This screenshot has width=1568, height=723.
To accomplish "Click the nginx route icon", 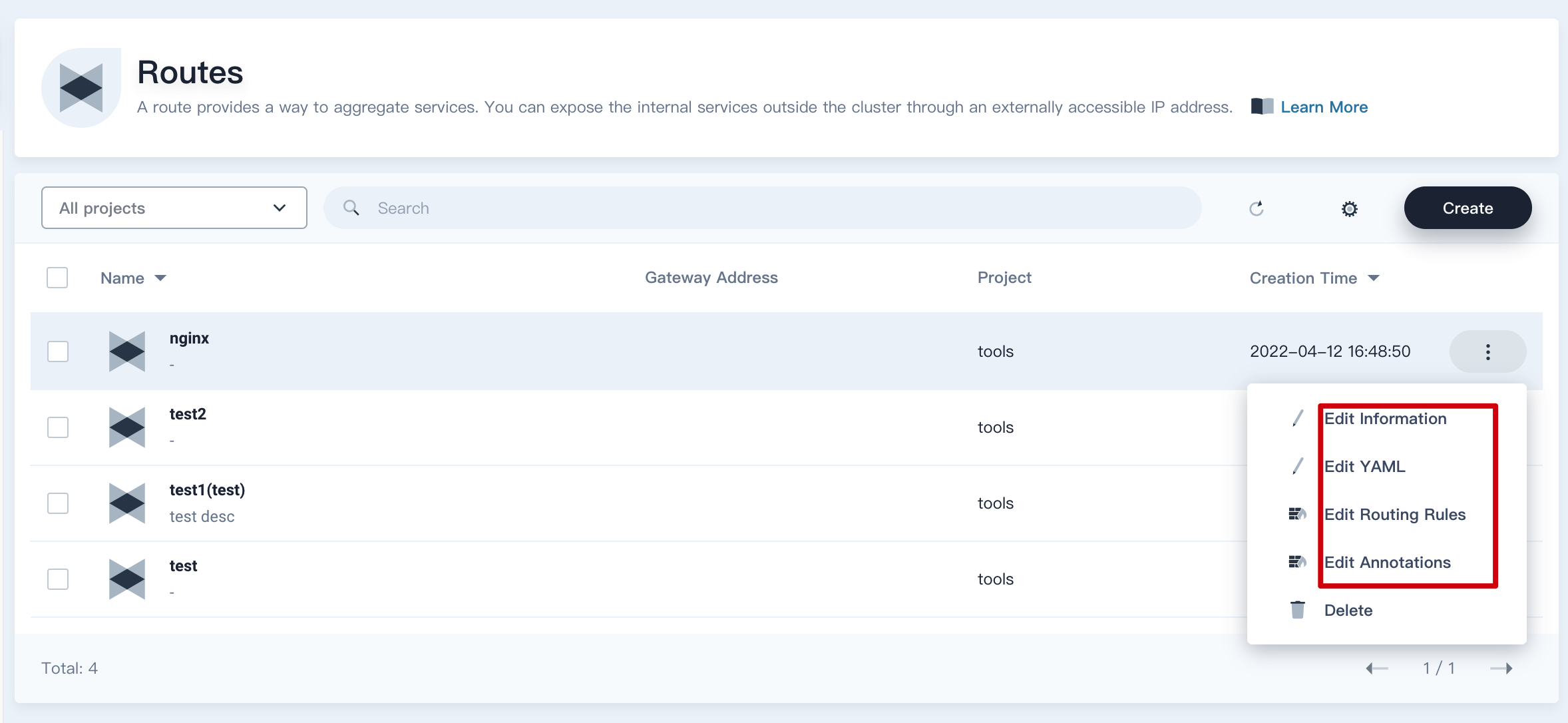I will 126,351.
